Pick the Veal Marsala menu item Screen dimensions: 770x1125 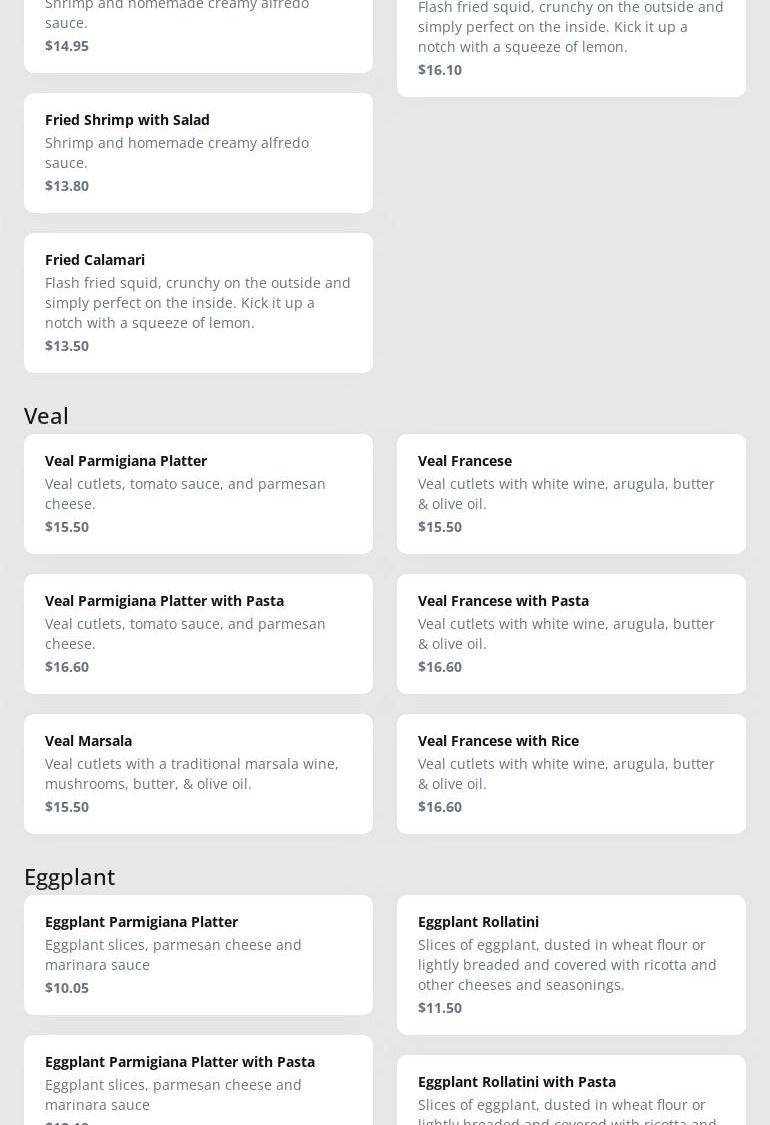pos(198,773)
